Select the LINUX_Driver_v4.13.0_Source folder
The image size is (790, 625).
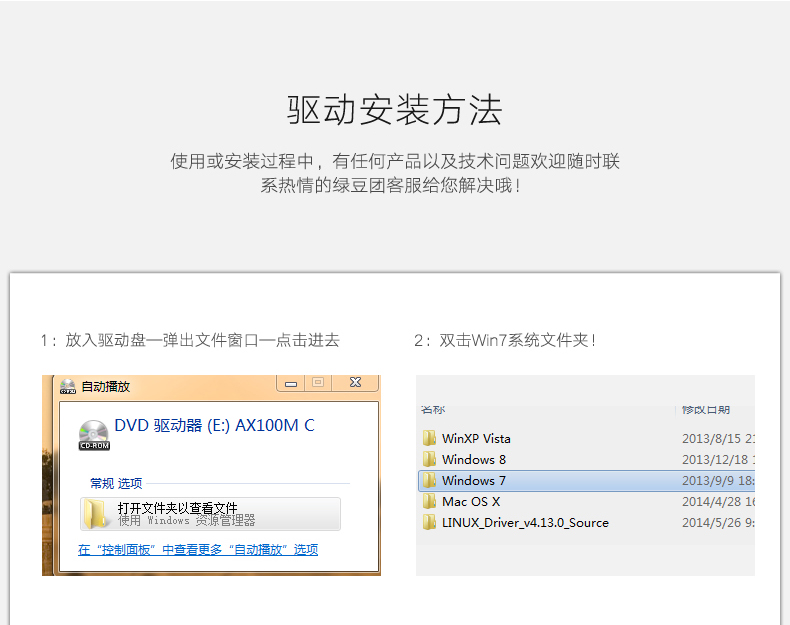point(525,523)
